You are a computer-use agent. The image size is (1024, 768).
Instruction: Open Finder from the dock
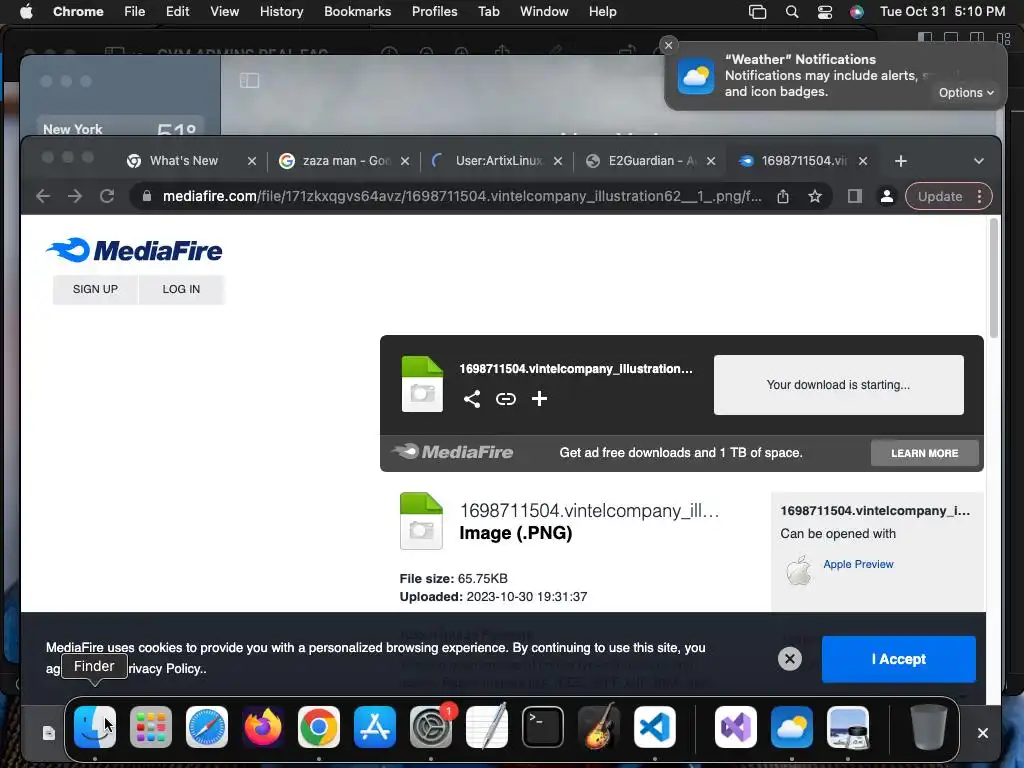tap(95, 727)
